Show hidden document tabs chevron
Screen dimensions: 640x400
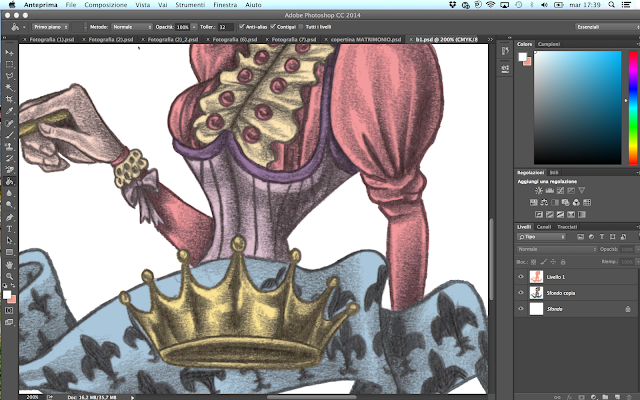490,39
